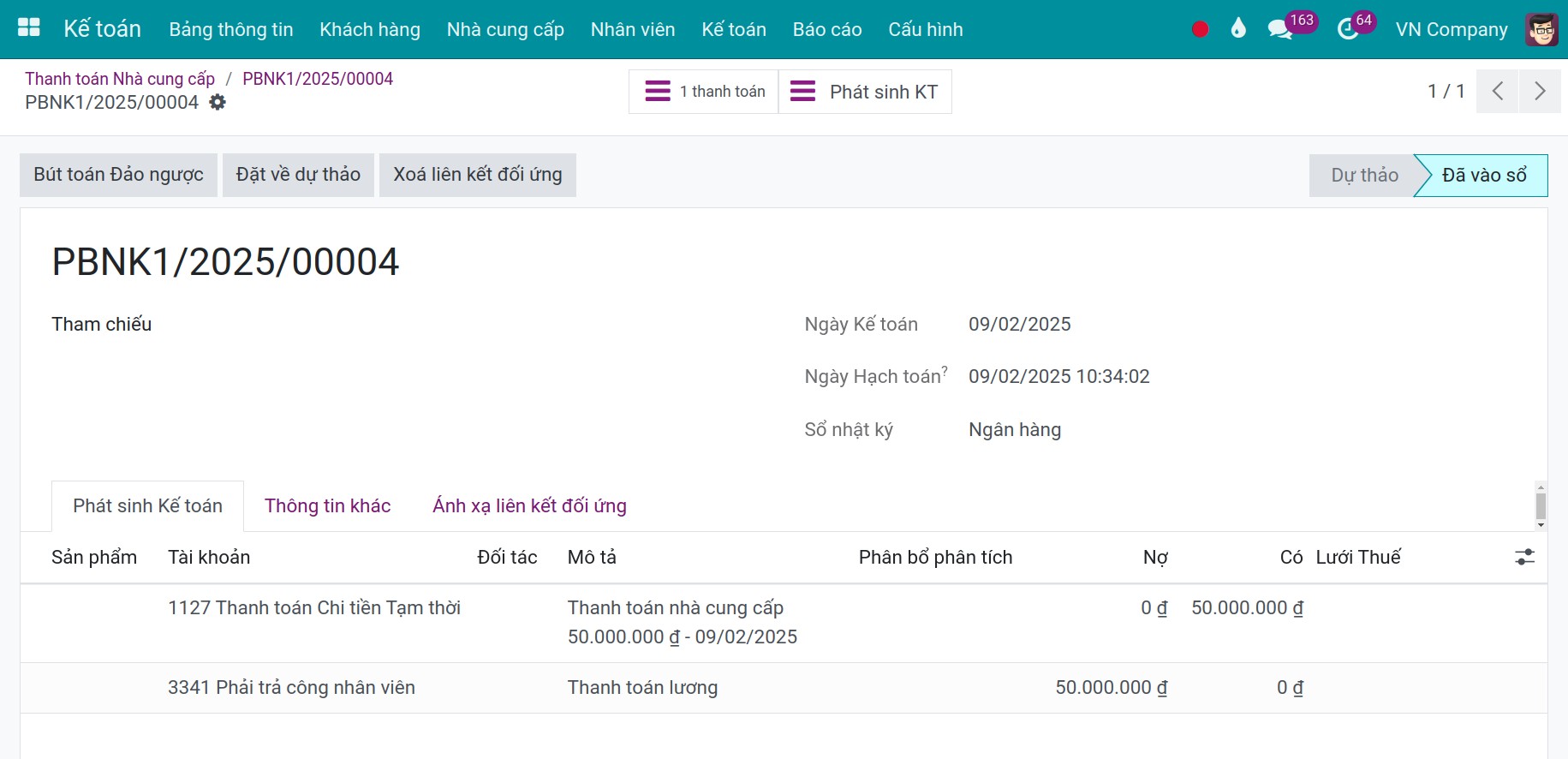Click the red recording dot icon
The image size is (1568, 759).
point(1200,29)
